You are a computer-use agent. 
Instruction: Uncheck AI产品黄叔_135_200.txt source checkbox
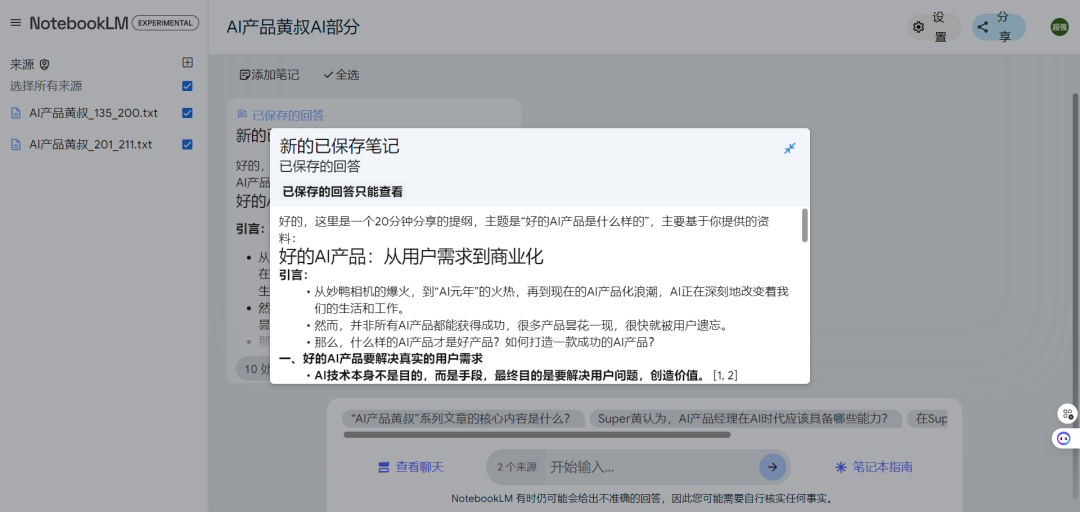click(187, 113)
